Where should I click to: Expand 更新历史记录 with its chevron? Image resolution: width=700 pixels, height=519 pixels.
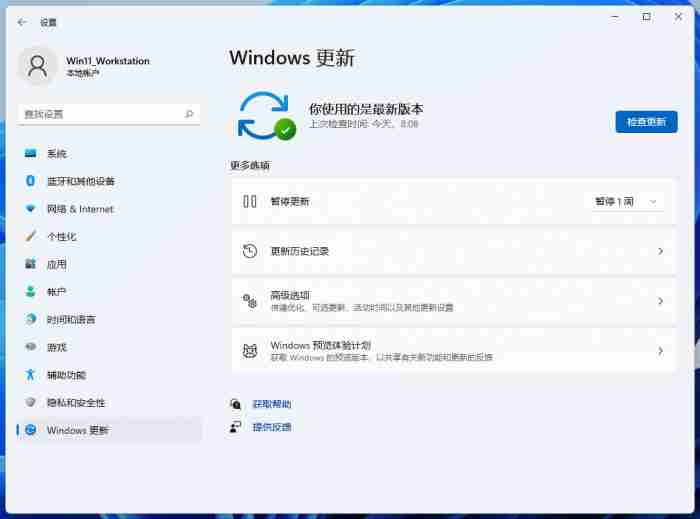[x=660, y=251]
